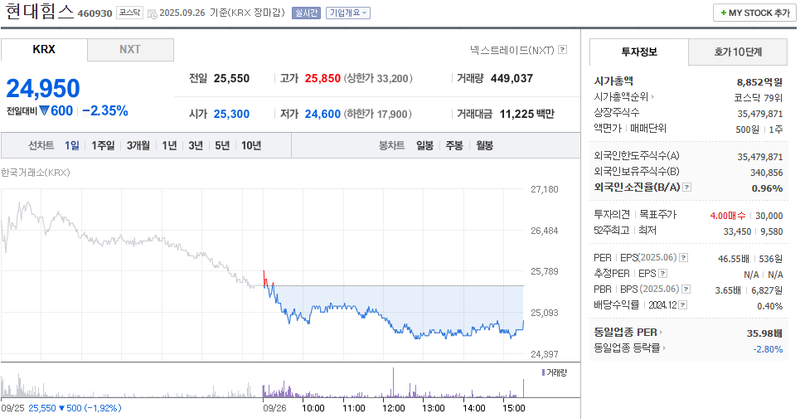Open help icon next to 외국인소진율(B/A)

click(687, 187)
